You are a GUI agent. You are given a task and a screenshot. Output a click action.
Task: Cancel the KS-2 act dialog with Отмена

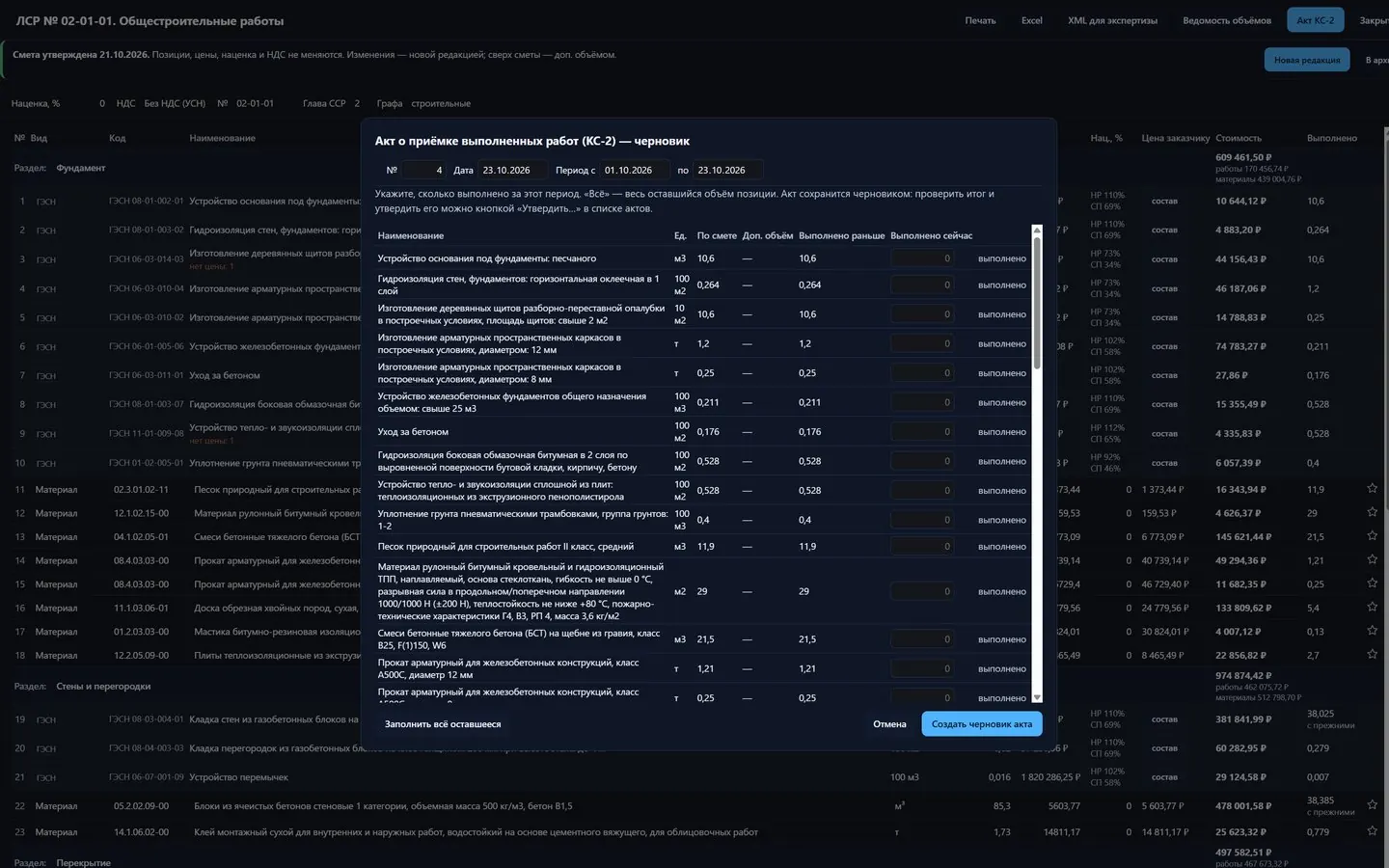point(889,724)
